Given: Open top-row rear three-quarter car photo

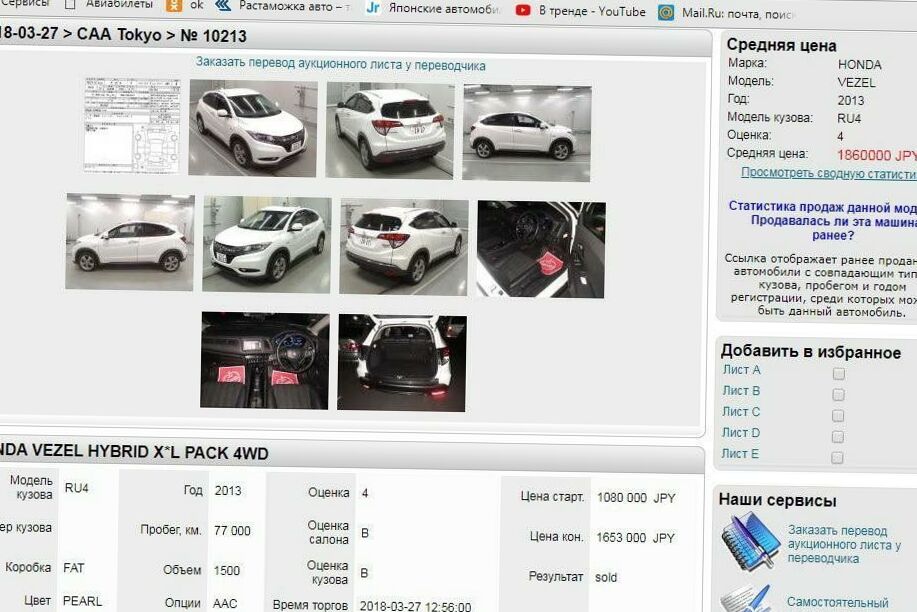Looking at the screenshot, I should [390, 130].
